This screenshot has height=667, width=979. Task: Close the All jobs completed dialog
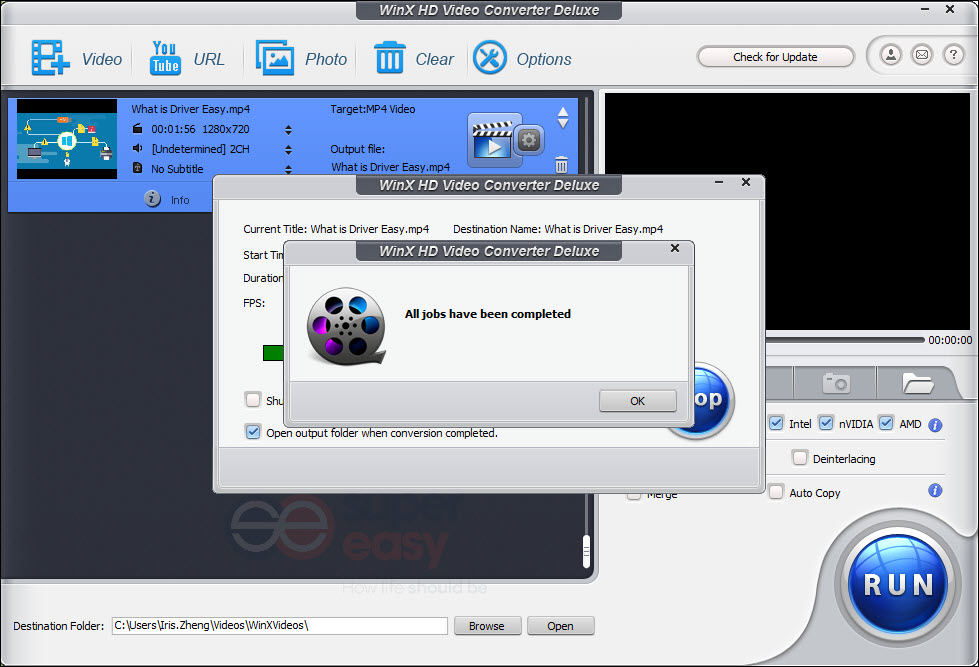675,248
